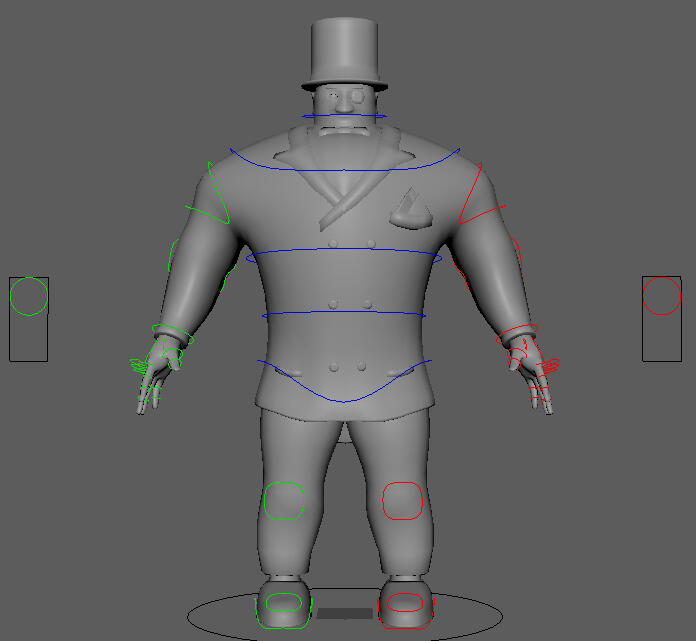Select the blue chest control curve at shoulders

click(345, 170)
